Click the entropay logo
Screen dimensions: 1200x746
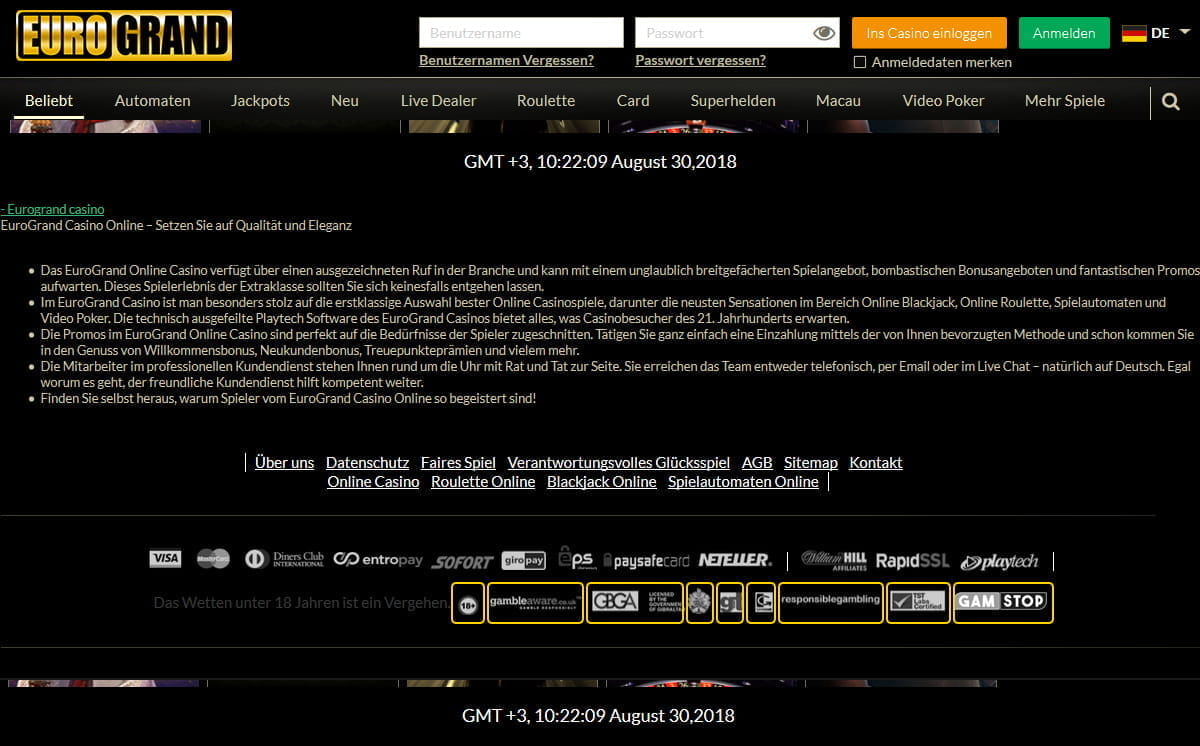pyautogui.click(x=378, y=559)
